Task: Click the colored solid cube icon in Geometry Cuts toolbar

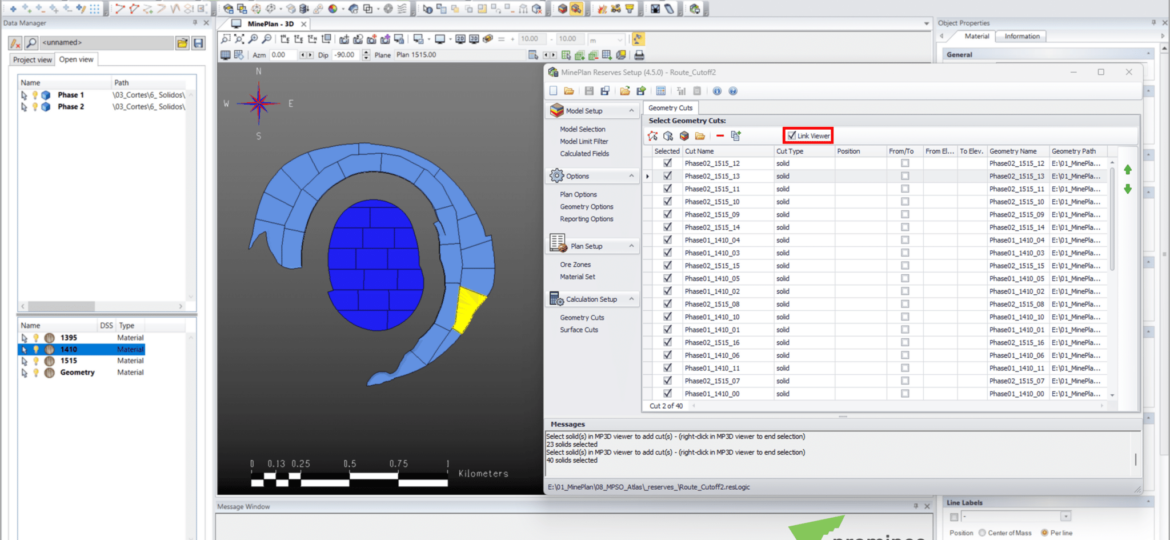Action: click(x=683, y=136)
